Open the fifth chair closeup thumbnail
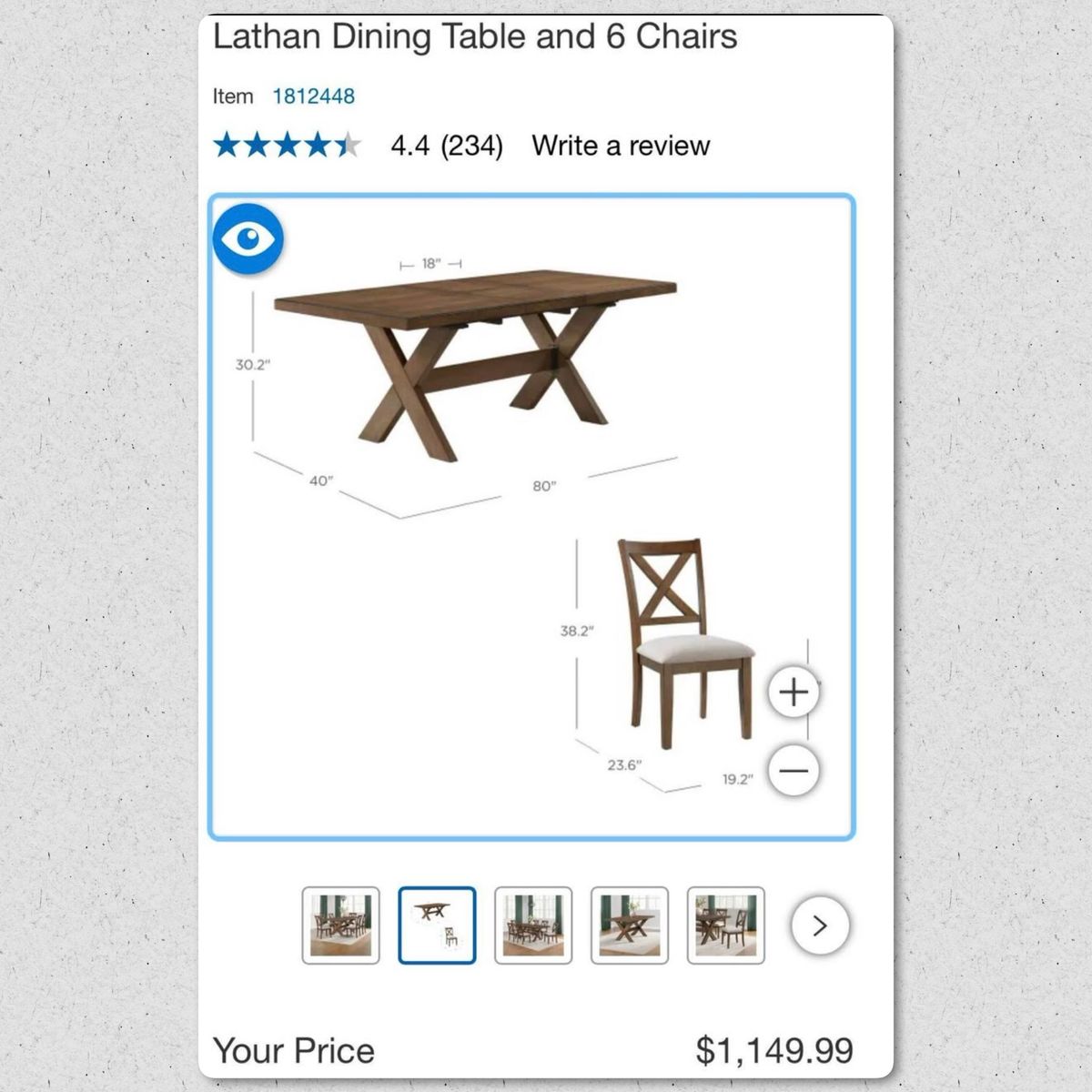The height and width of the screenshot is (1092, 1092). tap(726, 925)
